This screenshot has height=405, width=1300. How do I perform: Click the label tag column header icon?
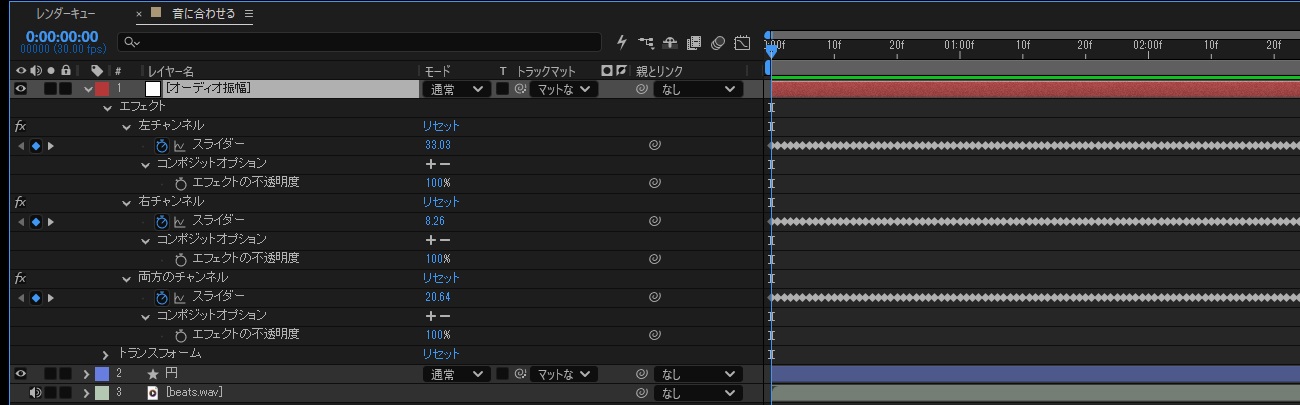pyautogui.click(x=96, y=71)
